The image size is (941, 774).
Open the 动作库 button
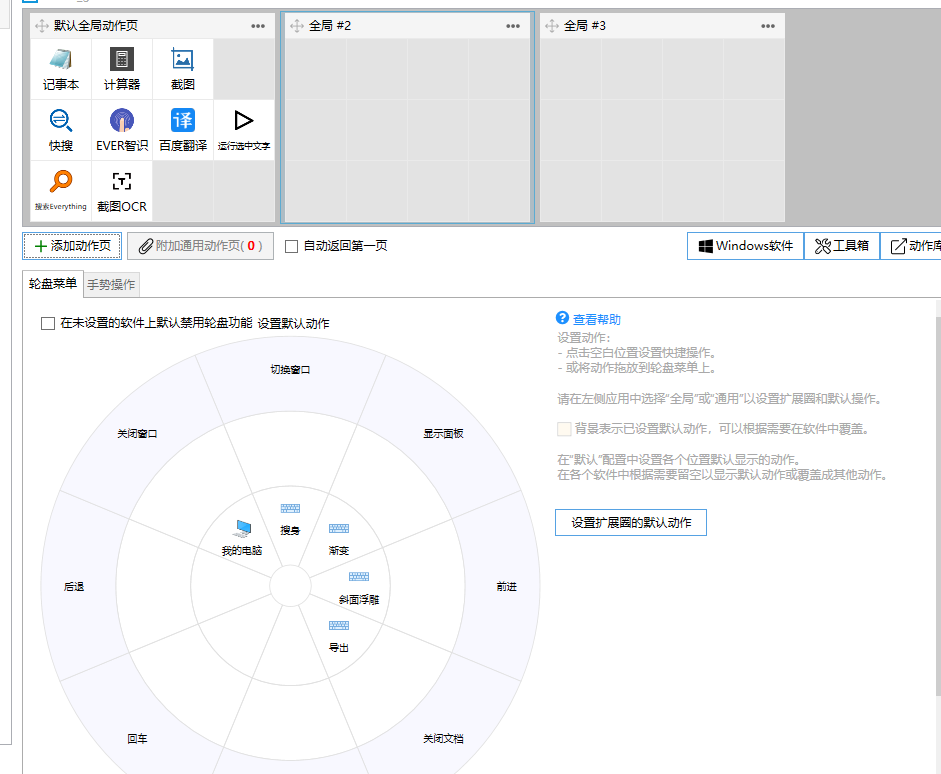point(911,246)
